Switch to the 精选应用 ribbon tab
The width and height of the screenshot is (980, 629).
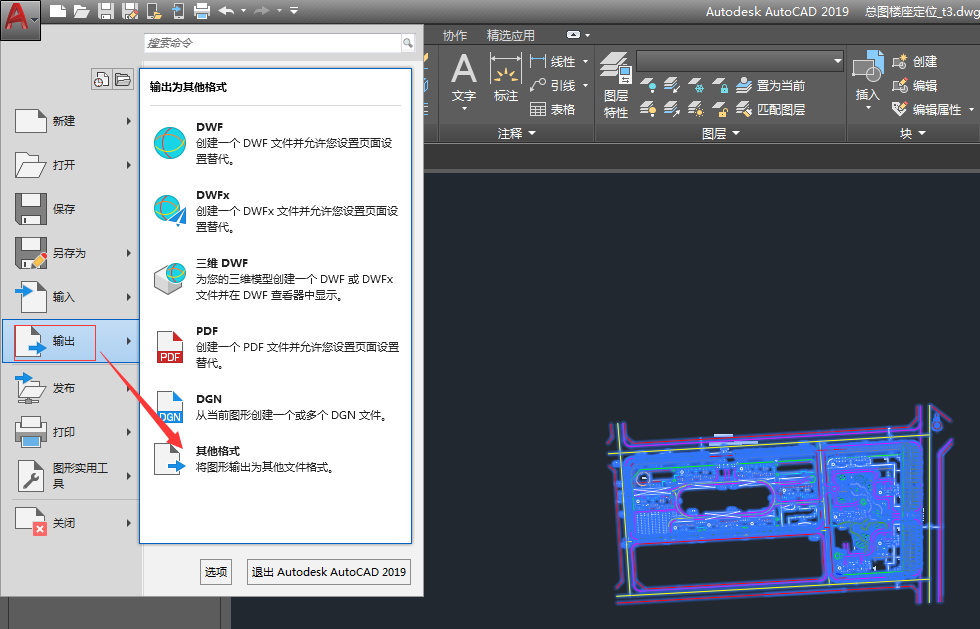point(511,35)
